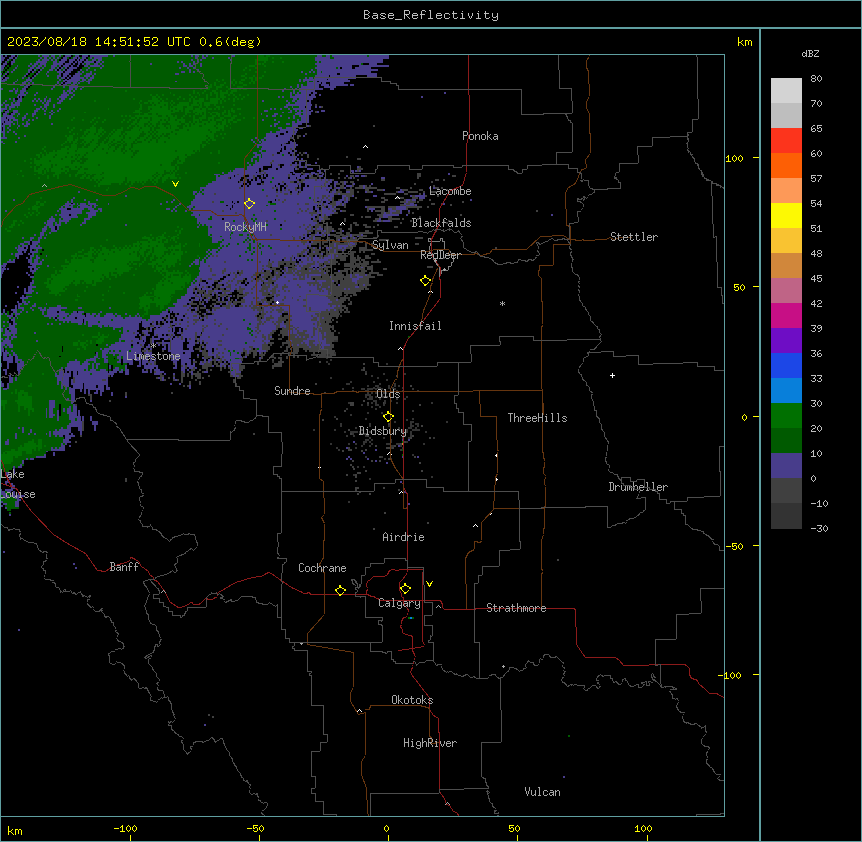Image resolution: width=862 pixels, height=842 pixels.
Task: Click the RedDeer city label
Action: tap(440, 255)
